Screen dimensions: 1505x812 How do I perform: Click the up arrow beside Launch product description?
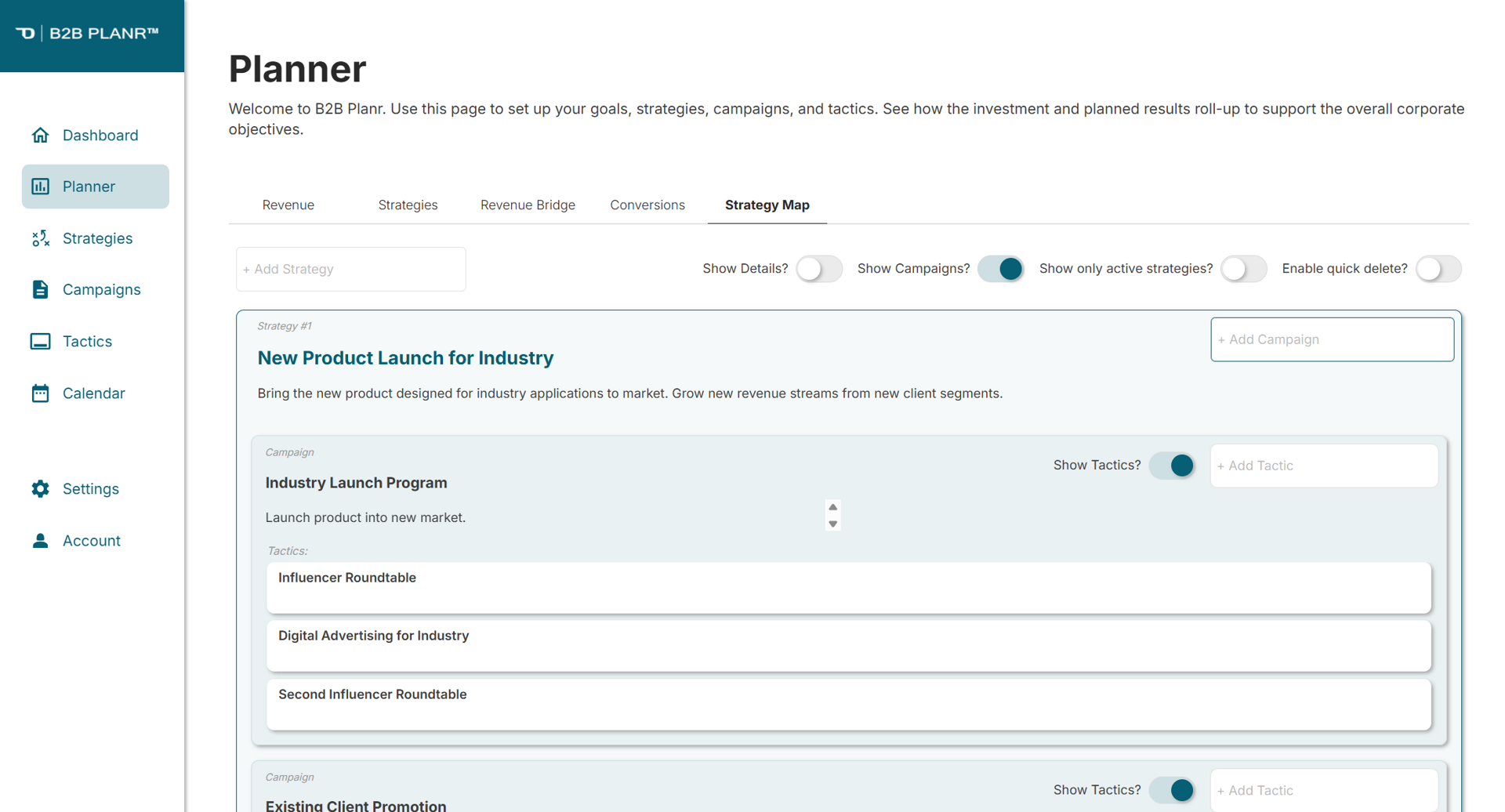[x=832, y=507]
